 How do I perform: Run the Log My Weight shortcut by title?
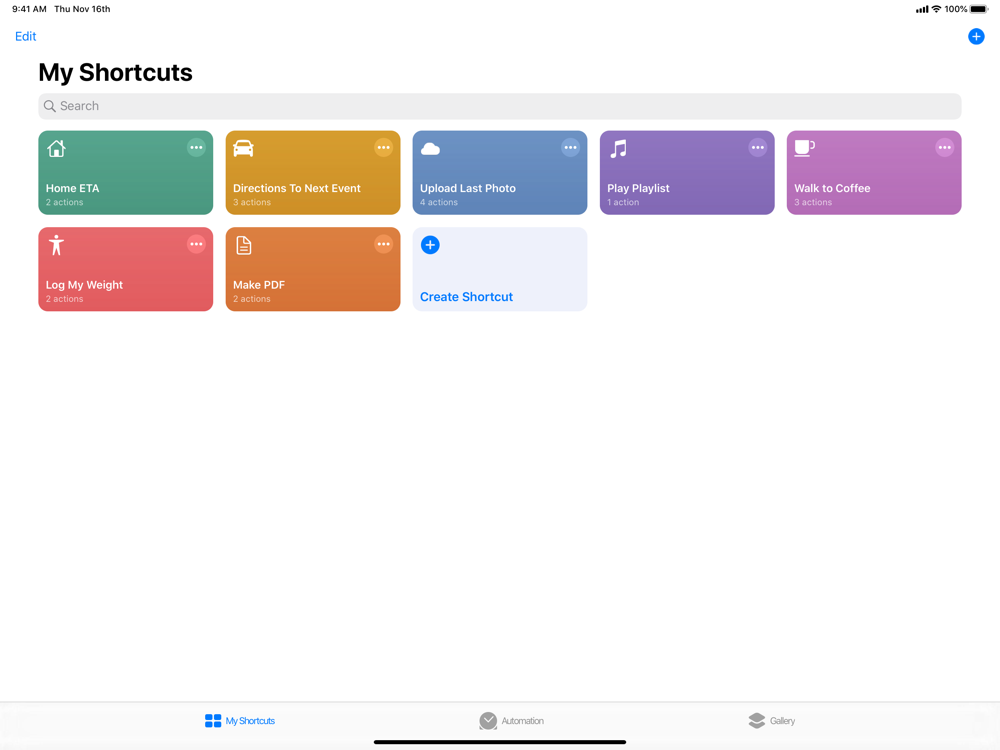84,285
